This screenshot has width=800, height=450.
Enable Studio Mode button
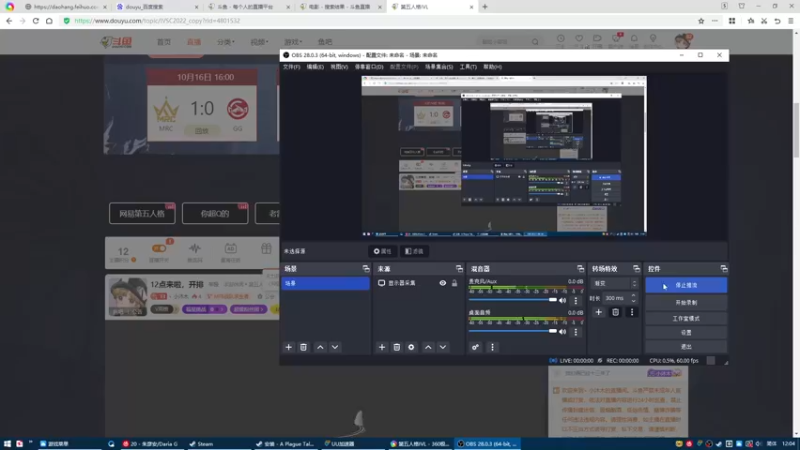(x=686, y=318)
